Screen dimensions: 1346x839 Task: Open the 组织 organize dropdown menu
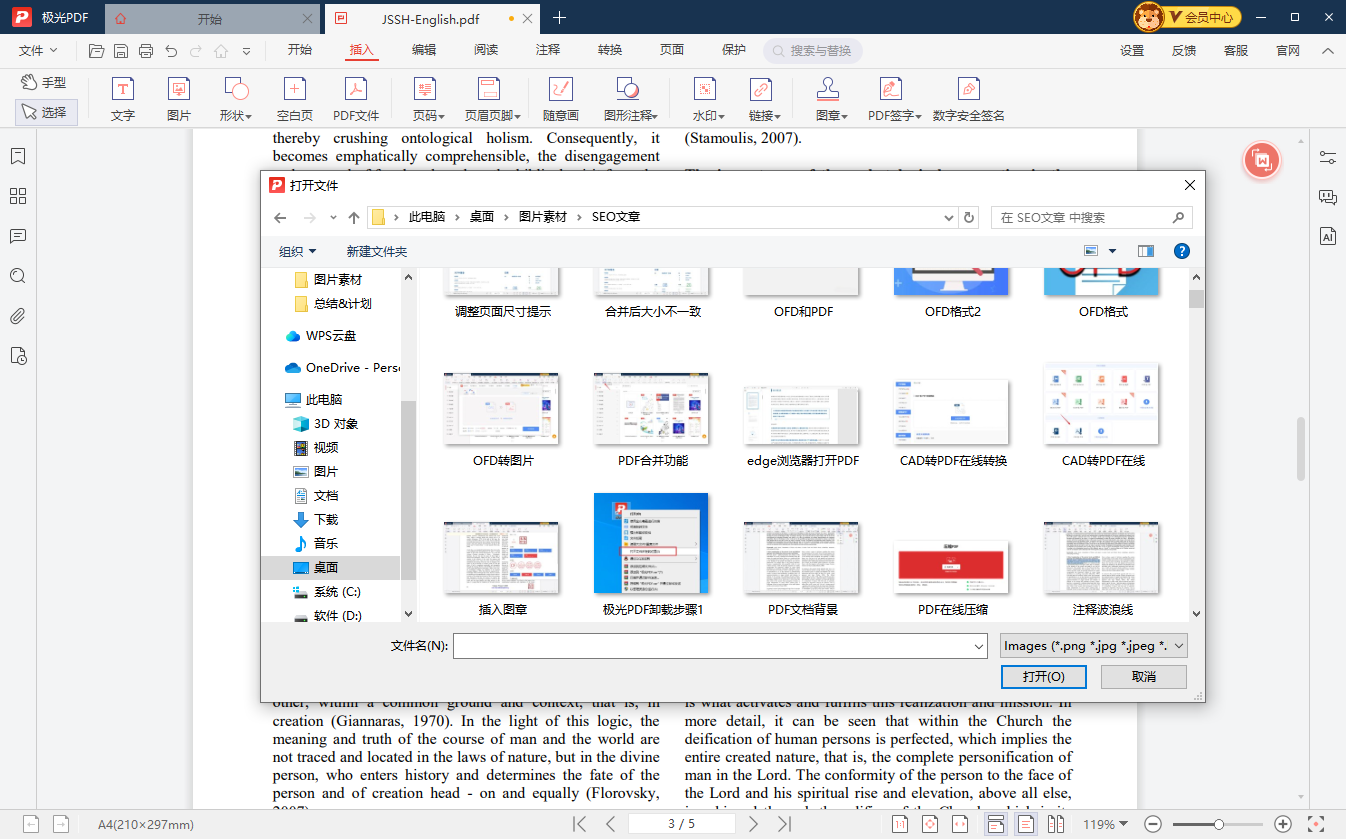coord(297,252)
